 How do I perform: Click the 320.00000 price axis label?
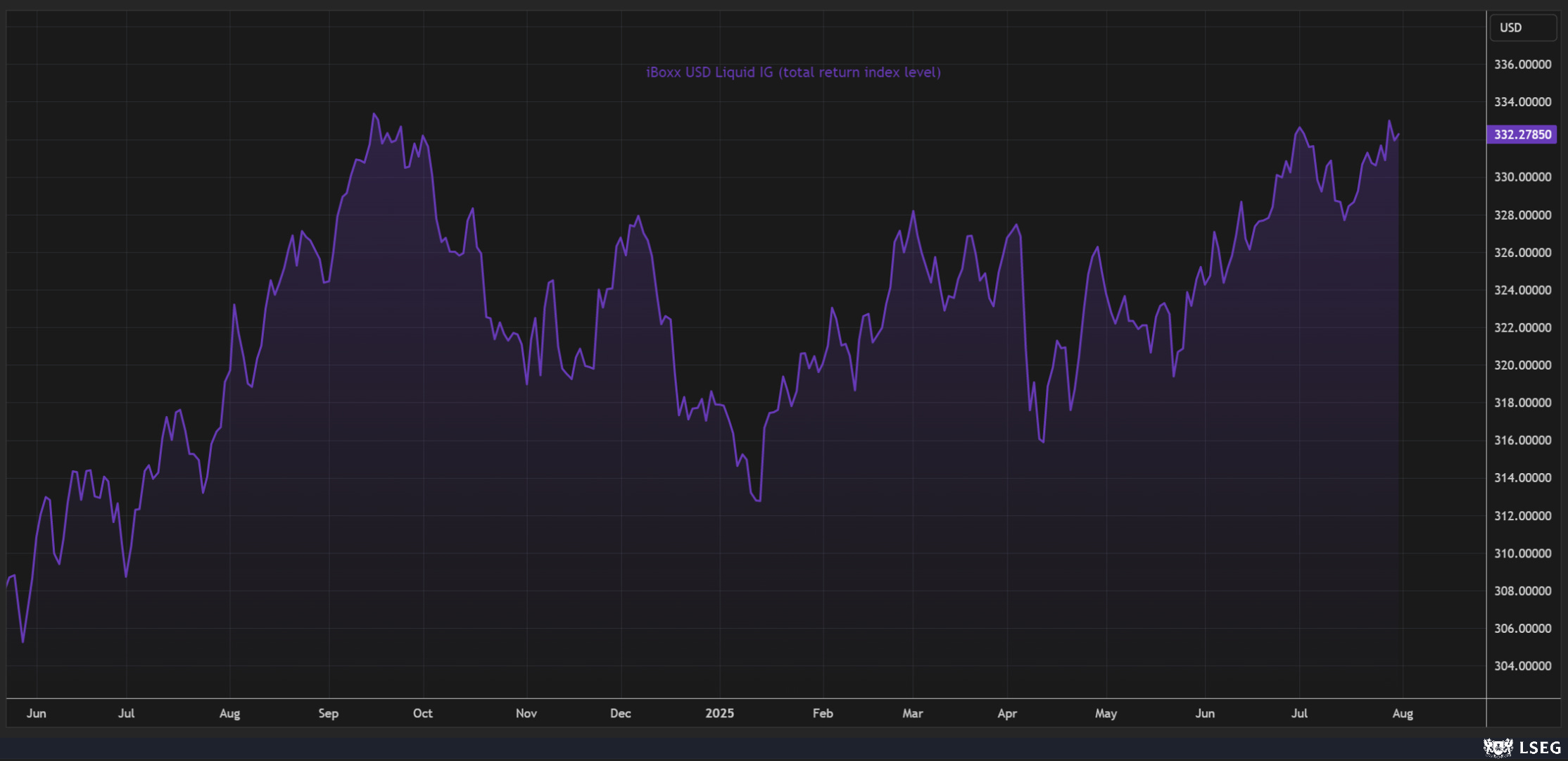pyautogui.click(x=1522, y=365)
